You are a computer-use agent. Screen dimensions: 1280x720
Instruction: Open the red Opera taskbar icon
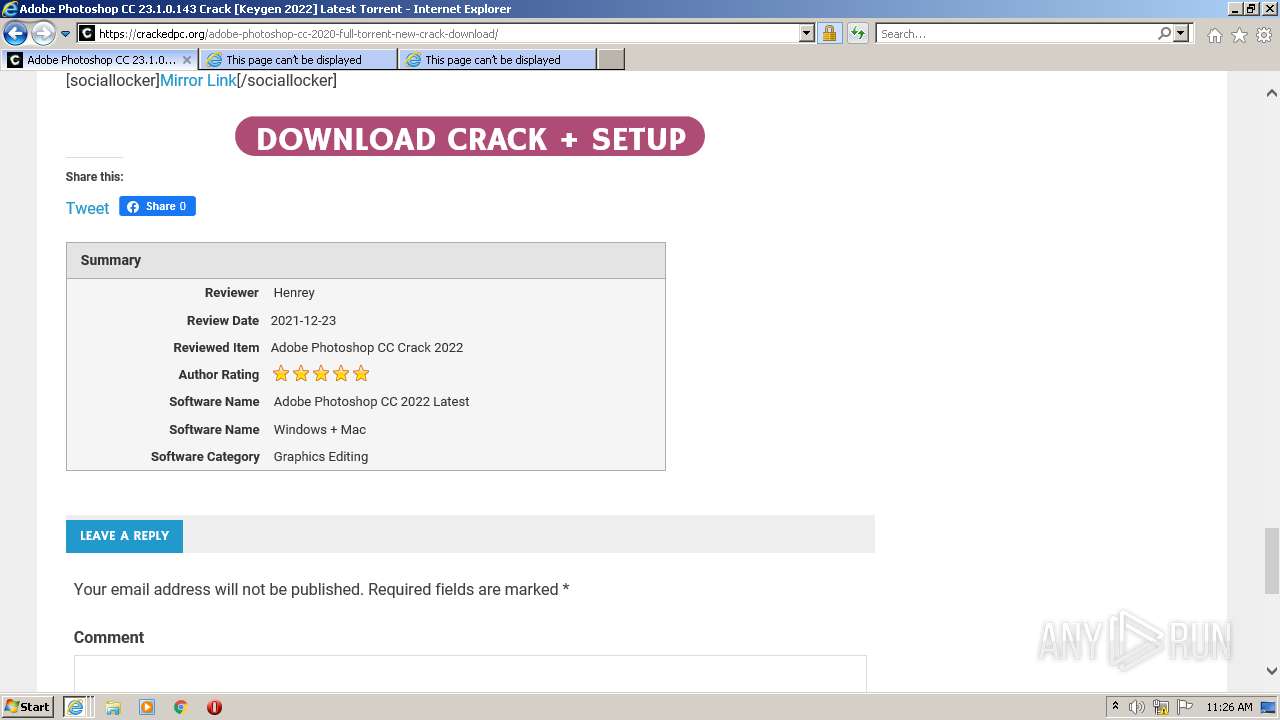[x=214, y=707]
